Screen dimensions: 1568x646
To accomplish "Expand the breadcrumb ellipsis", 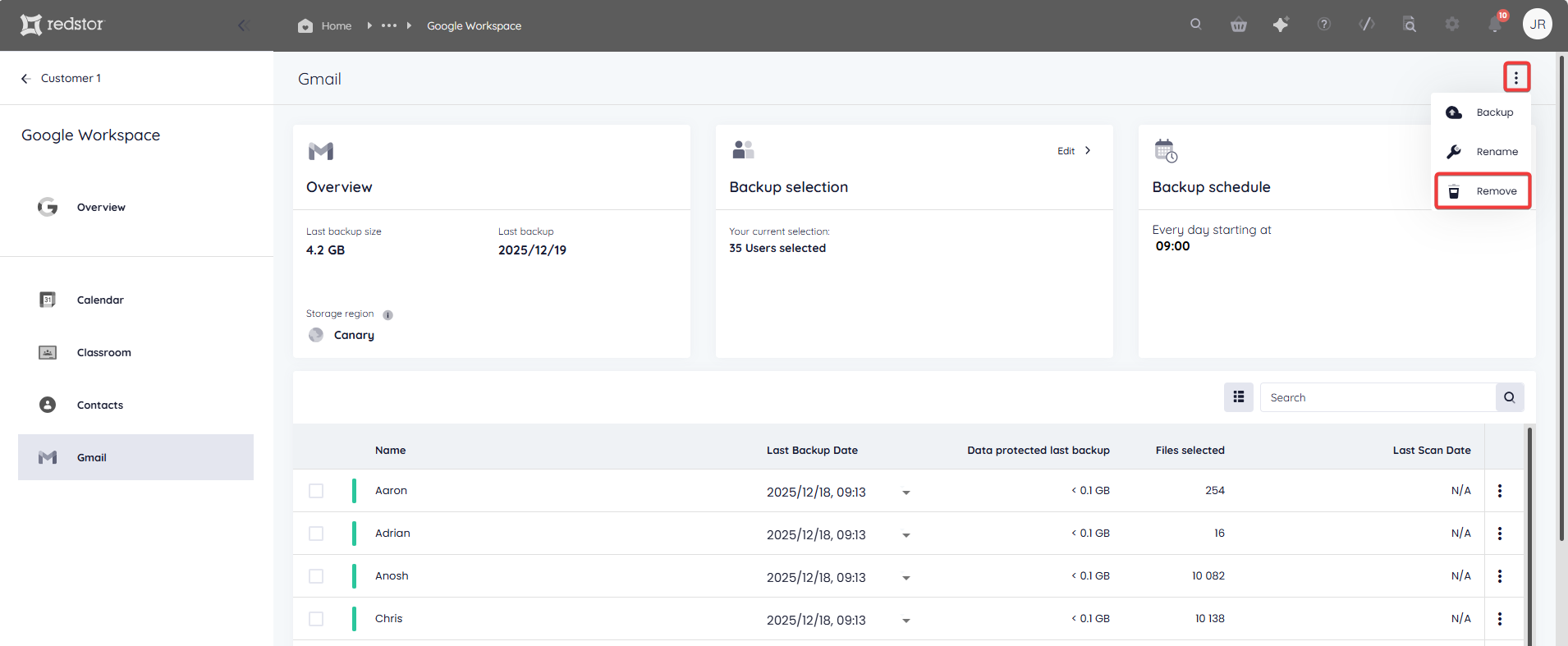I will click(x=389, y=25).
